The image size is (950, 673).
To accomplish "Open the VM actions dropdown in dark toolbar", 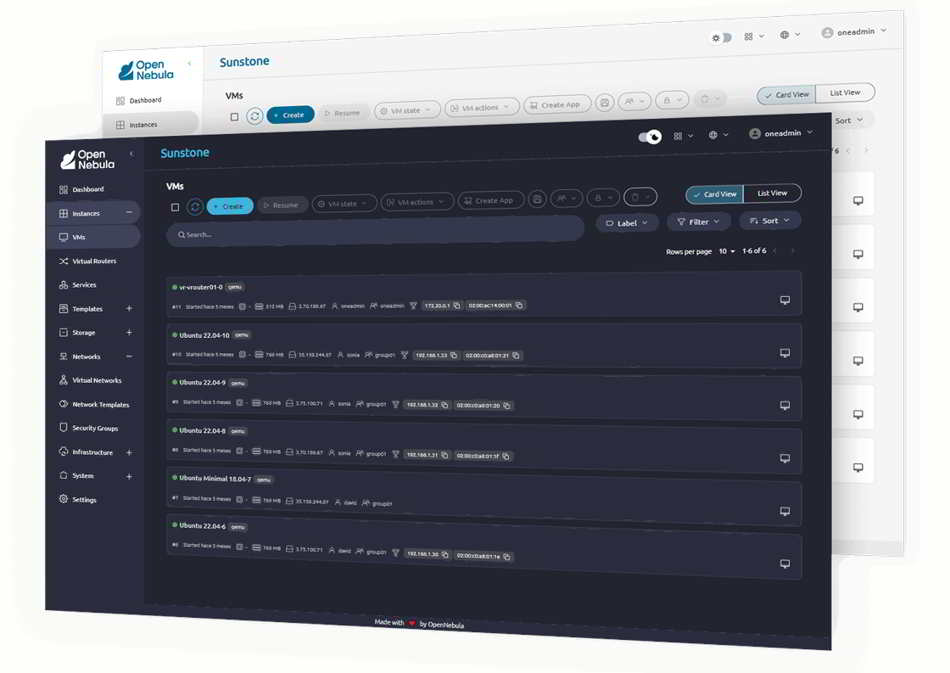I will 417,202.
